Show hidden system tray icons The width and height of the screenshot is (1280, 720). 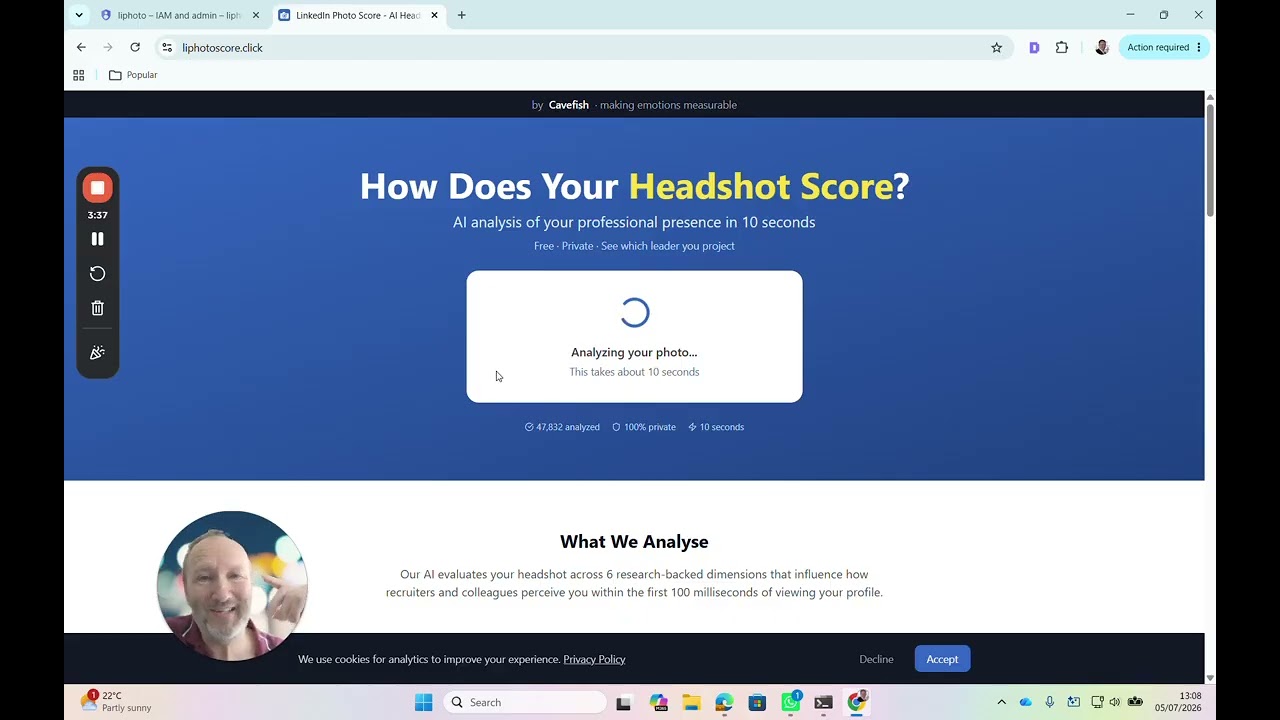[1001, 702]
